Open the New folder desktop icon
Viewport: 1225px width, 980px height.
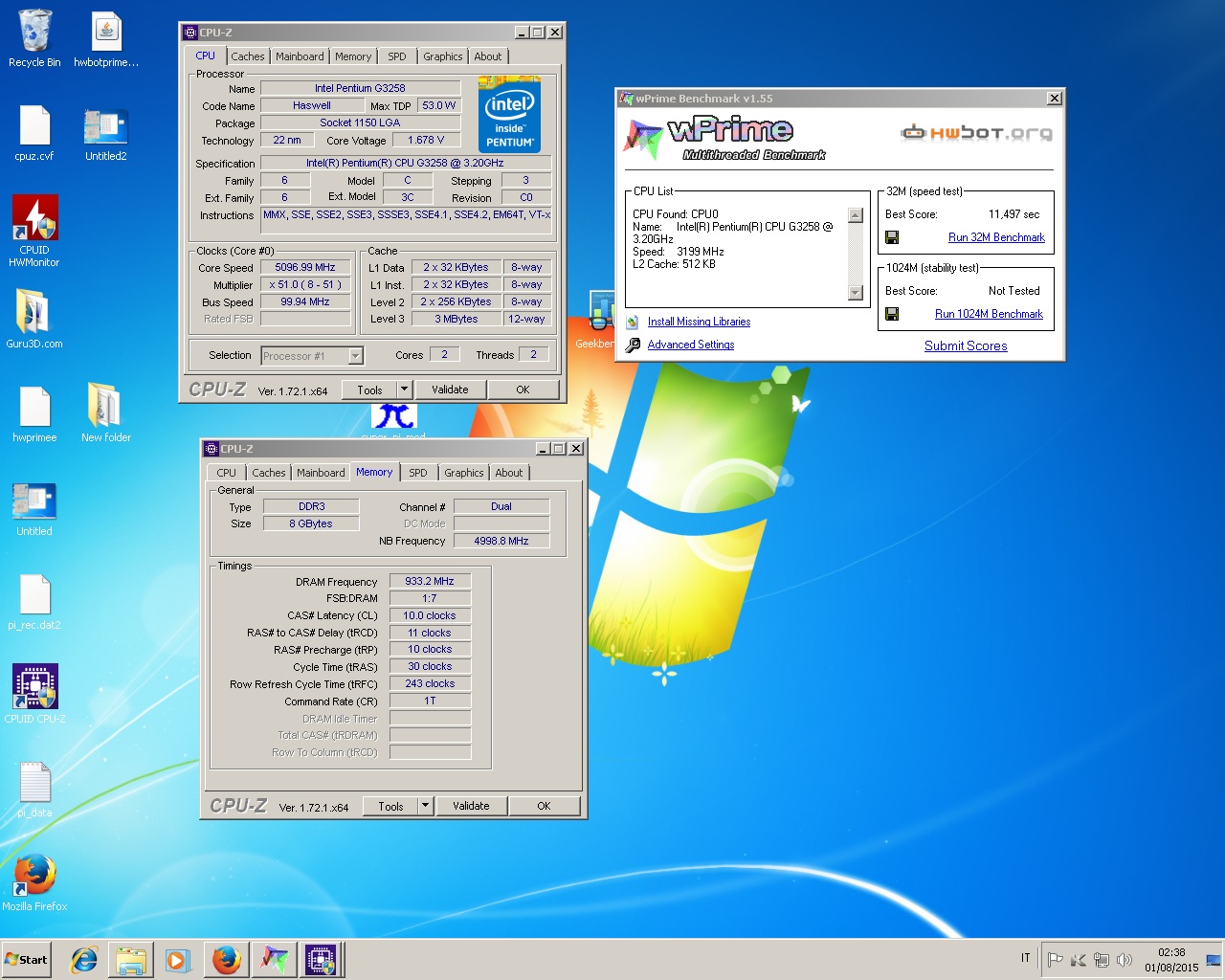coord(105,413)
